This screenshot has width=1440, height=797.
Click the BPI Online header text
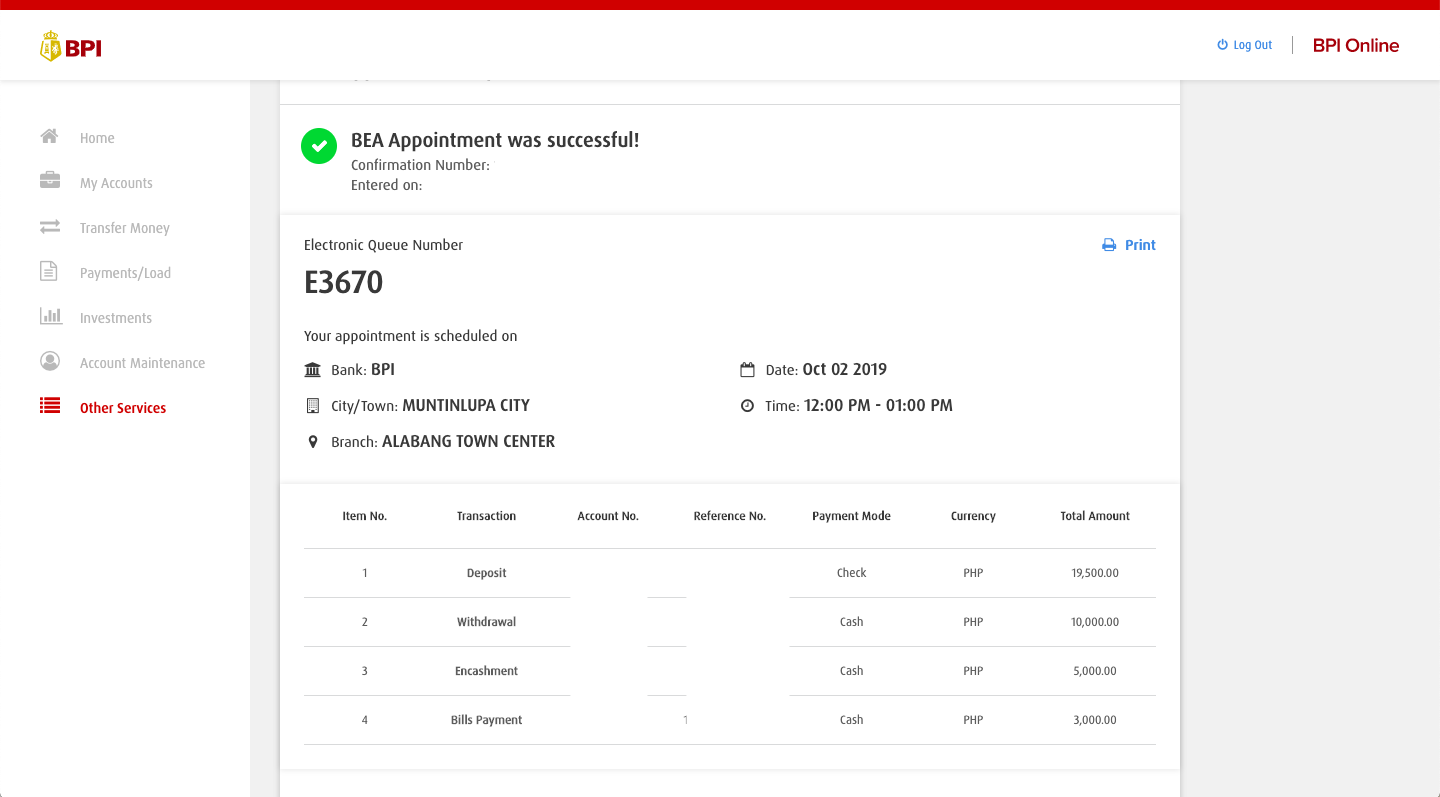(1356, 45)
